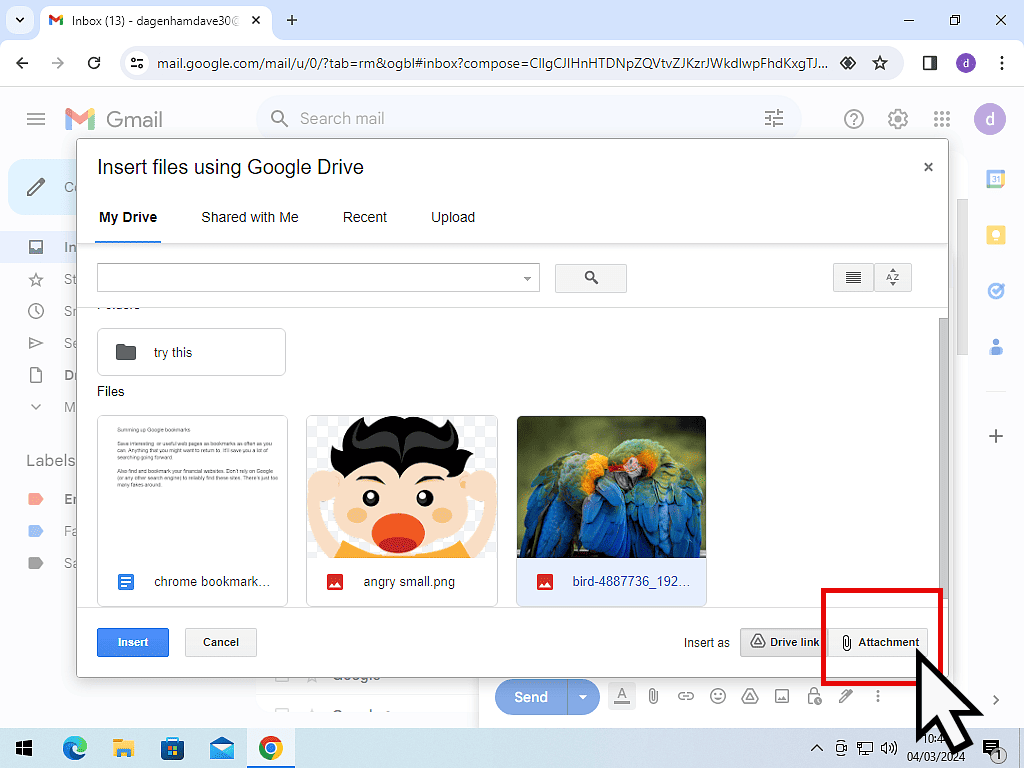
Task: Click the insert photo icon in compose toolbar
Action: pos(782,696)
